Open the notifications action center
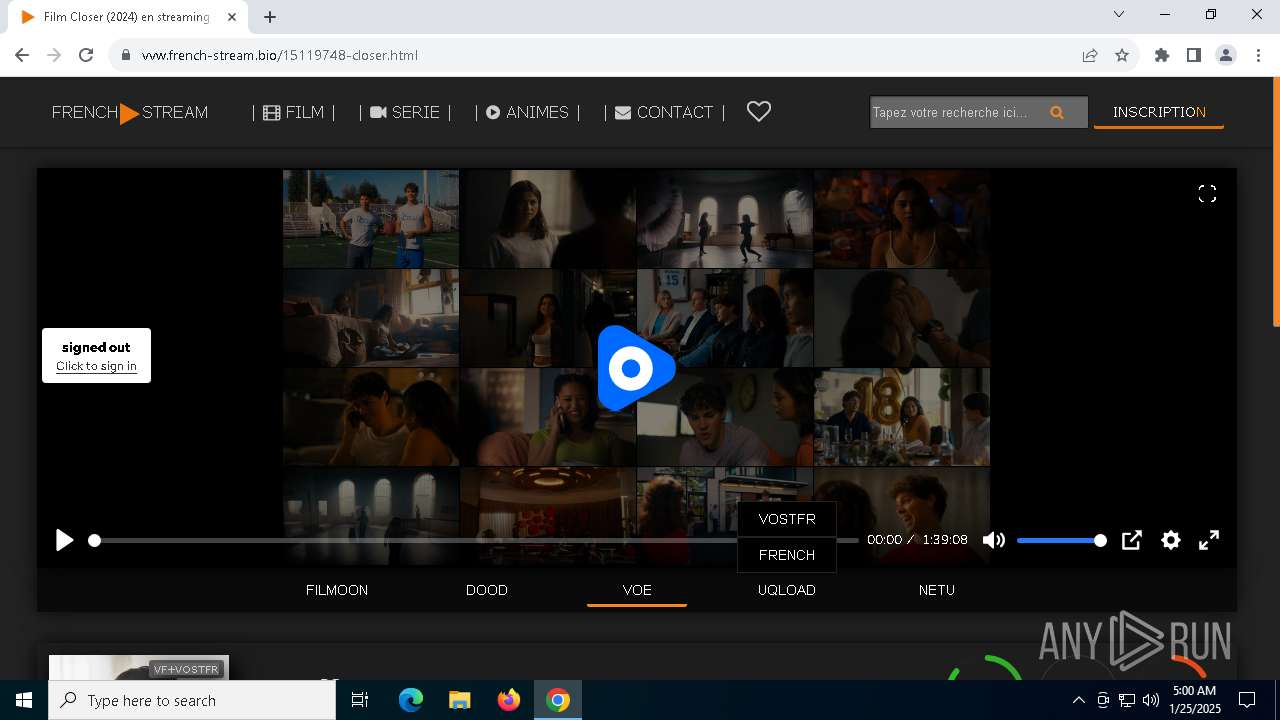This screenshot has height=720, width=1280. [x=1247, y=700]
